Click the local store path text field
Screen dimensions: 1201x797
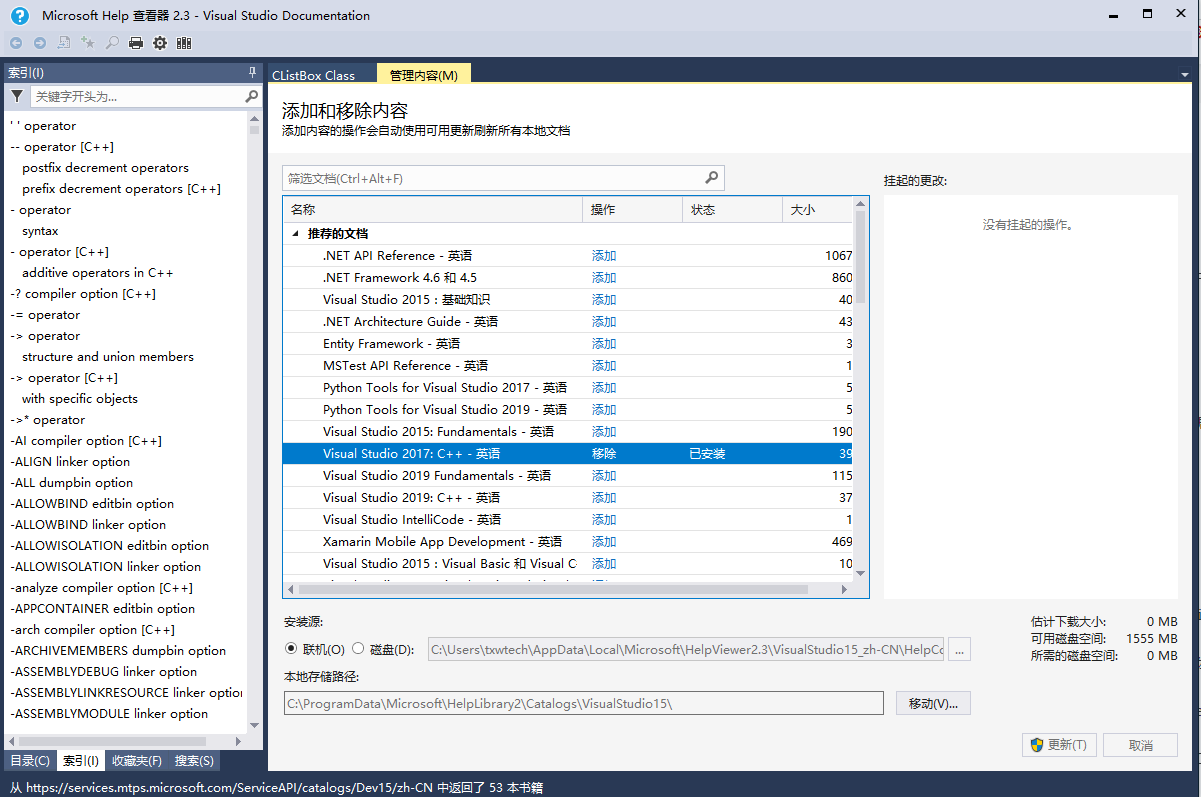584,703
